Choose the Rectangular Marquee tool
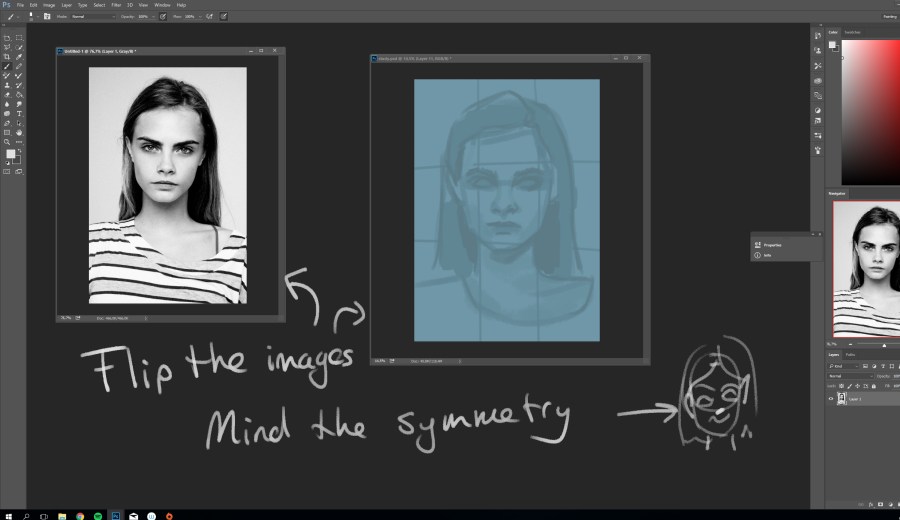The image size is (900, 520). click(19, 38)
